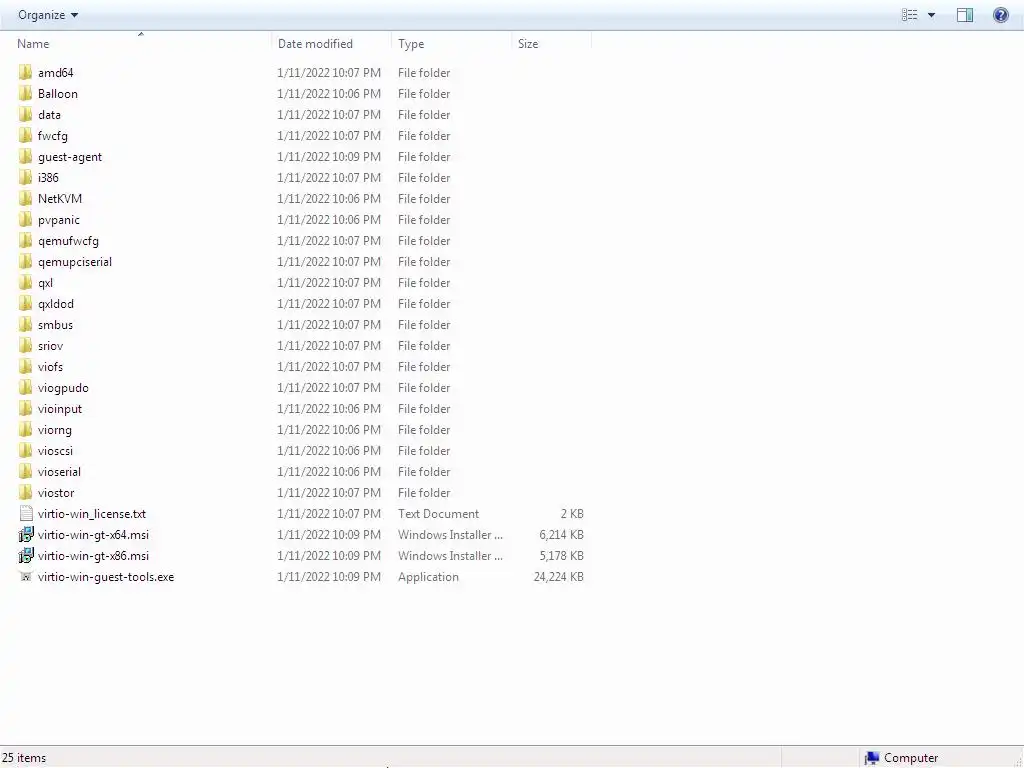The height and width of the screenshot is (768, 1024).
Task: Select the Balloon folder name
Action: pyautogui.click(x=58, y=93)
